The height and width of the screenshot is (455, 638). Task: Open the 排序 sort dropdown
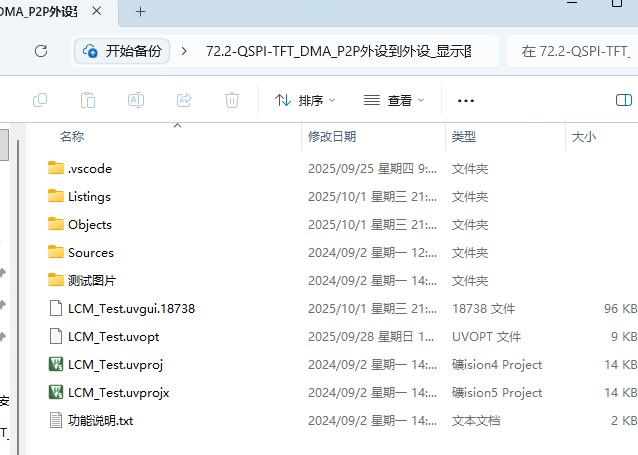(305, 100)
